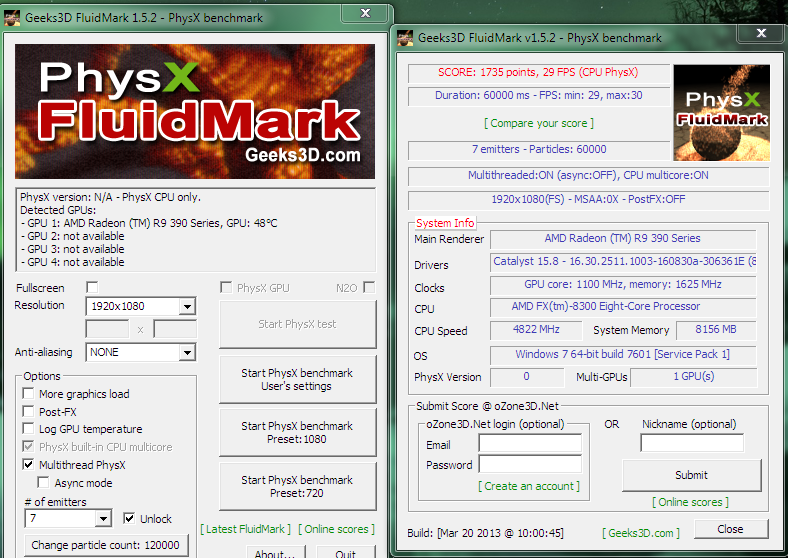Click the Windows 7 64-bit build value
The image size is (788, 558).
(x=623, y=355)
